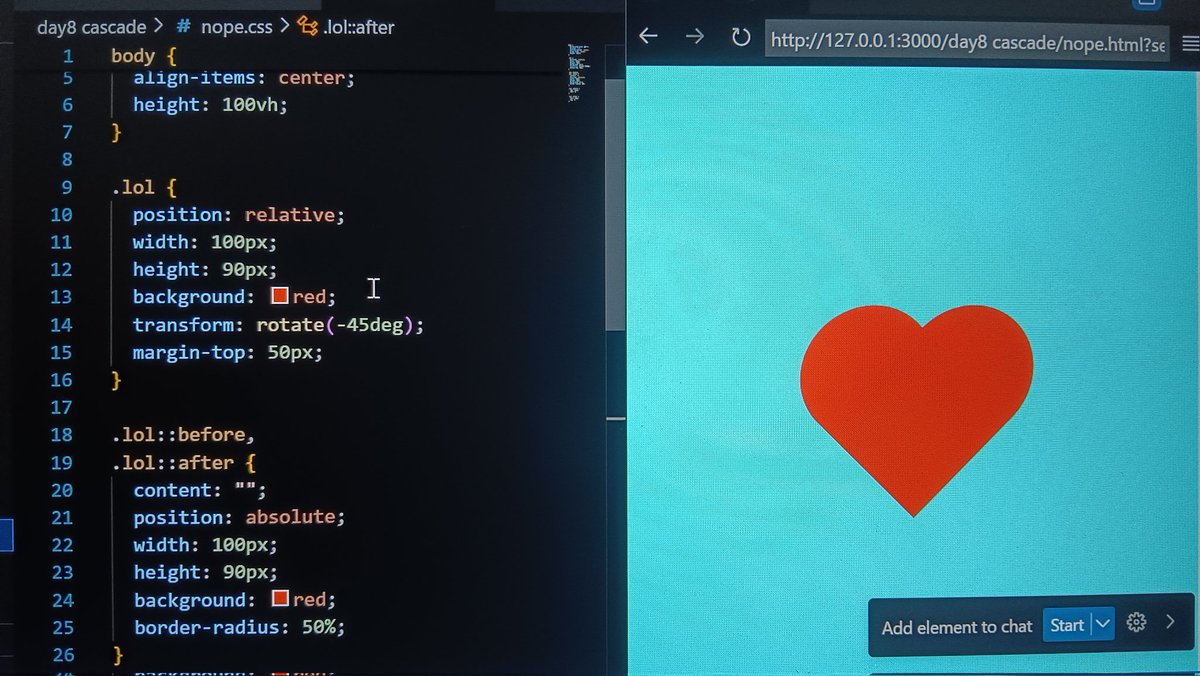Click '.lol {' selector on line 9
Viewport: 1200px width, 676px height.
[x=144, y=187]
